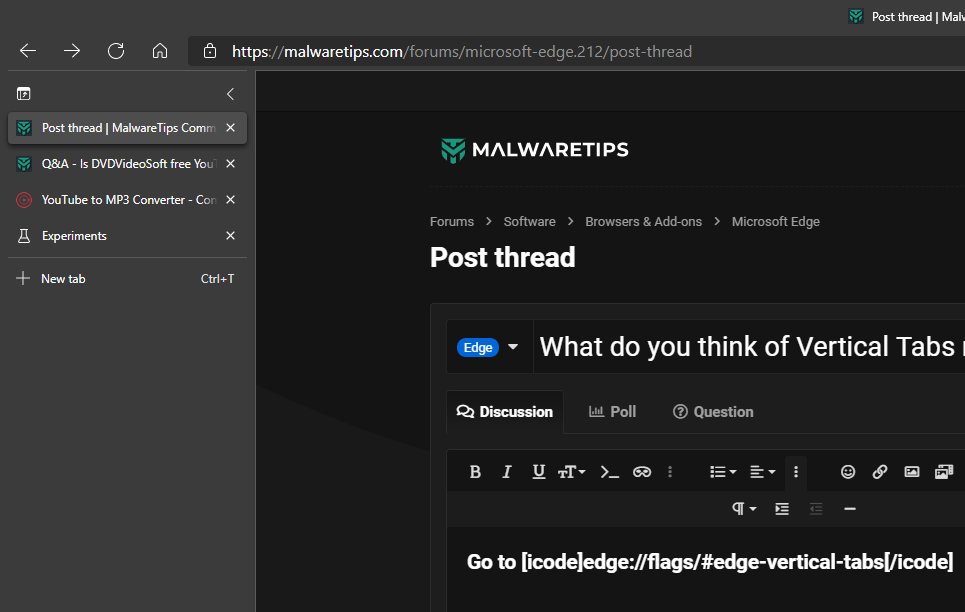Refresh the current page

point(116,51)
